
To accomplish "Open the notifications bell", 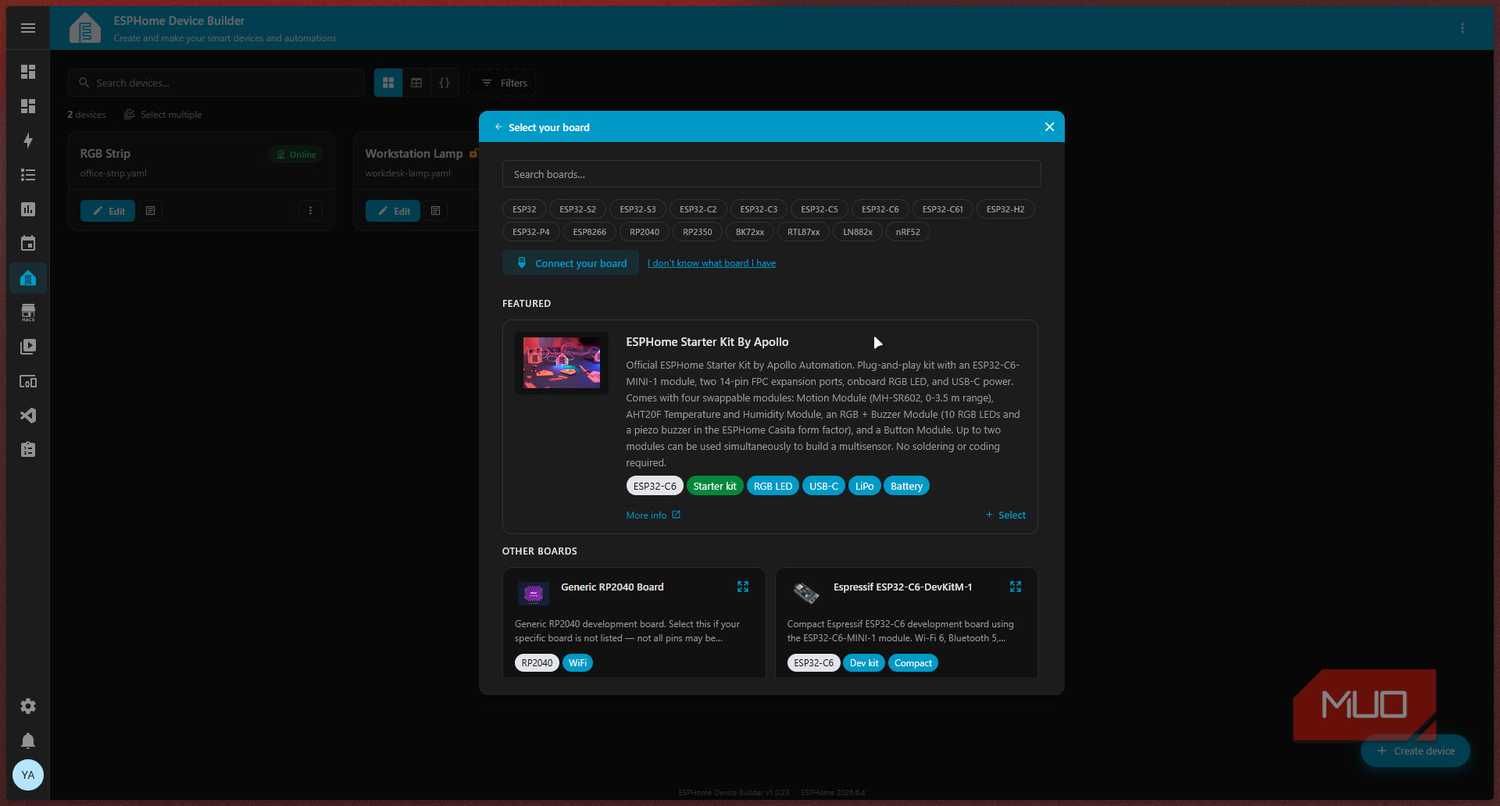I will [28, 741].
